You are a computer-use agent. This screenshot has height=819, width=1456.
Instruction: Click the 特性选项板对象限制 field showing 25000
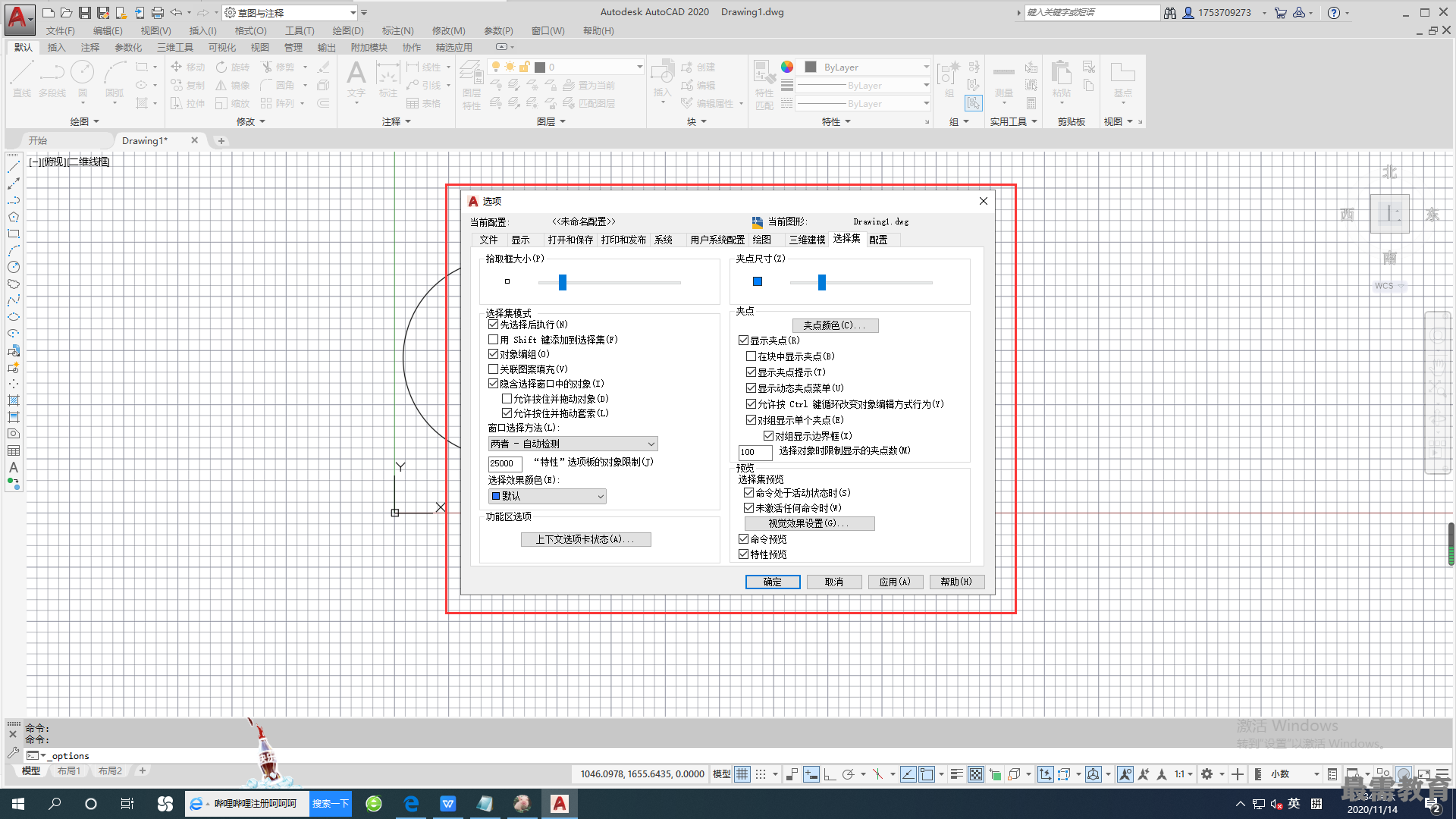point(505,463)
